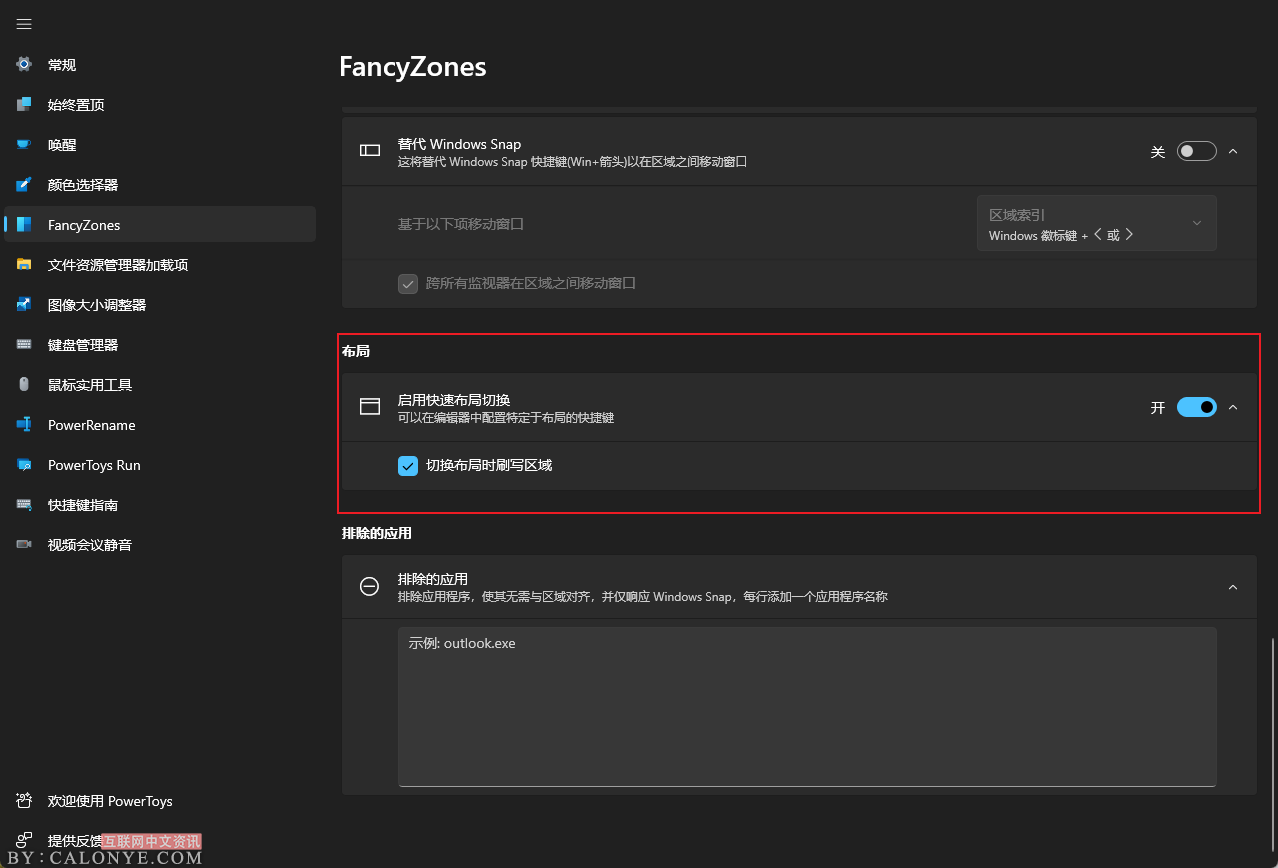Image resolution: width=1278 pixels, height=868 pixels.
Task: Click the 唤醒 coffee cup icon
Action: pyautogui.click(x=24, y=144)
